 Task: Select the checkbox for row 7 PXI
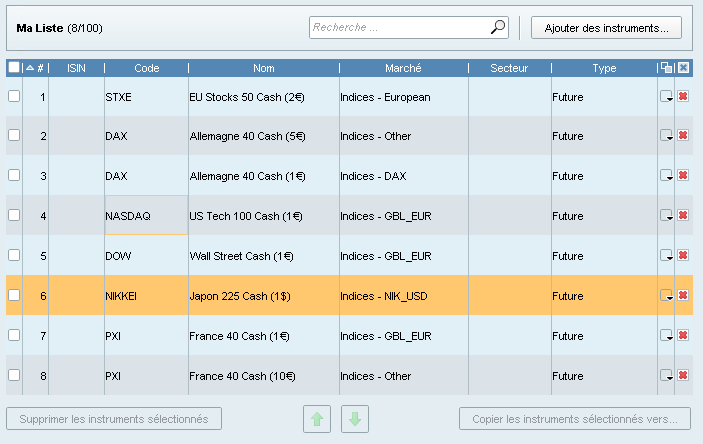click(14, 335)
